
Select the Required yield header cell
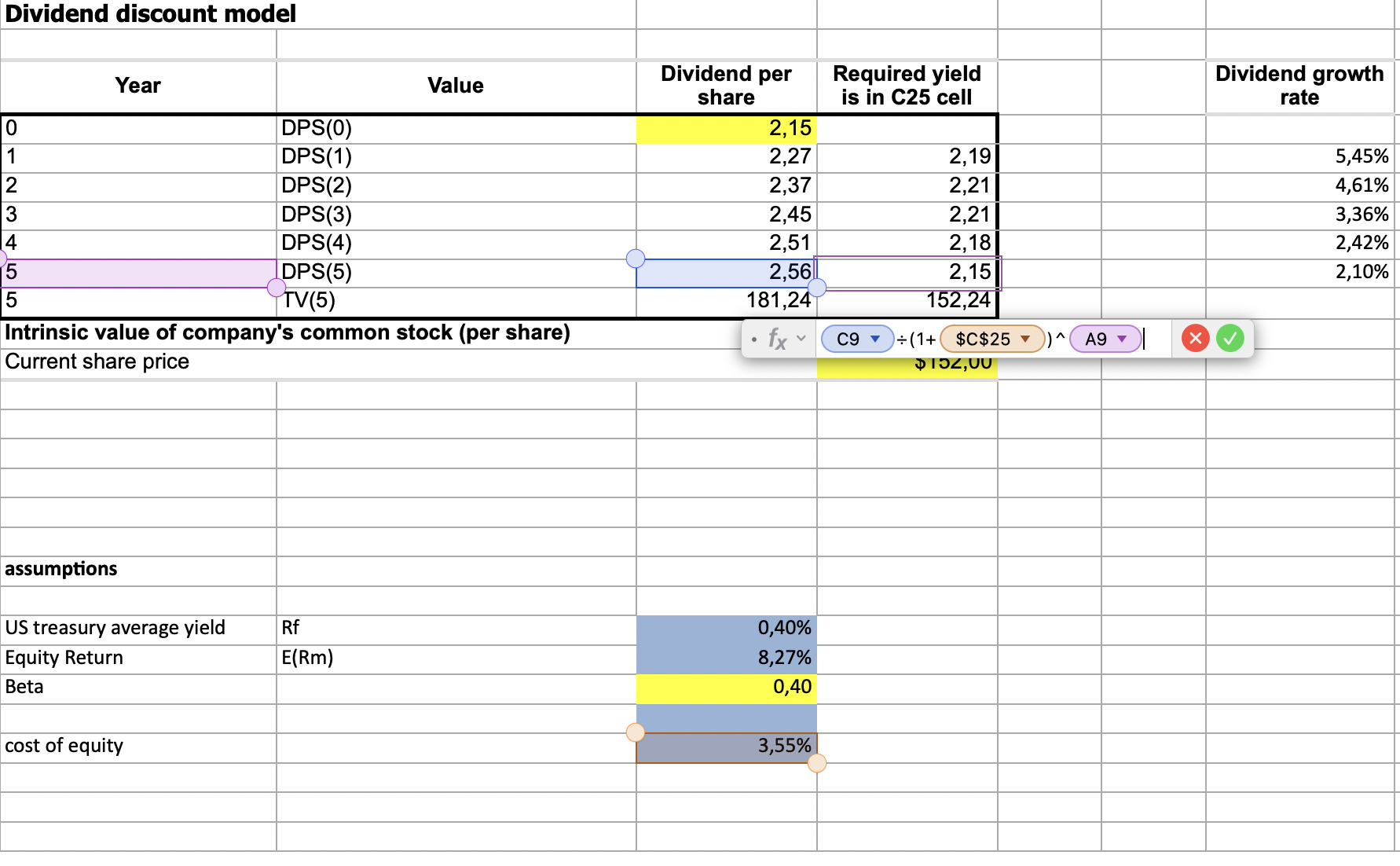(907, 86)
